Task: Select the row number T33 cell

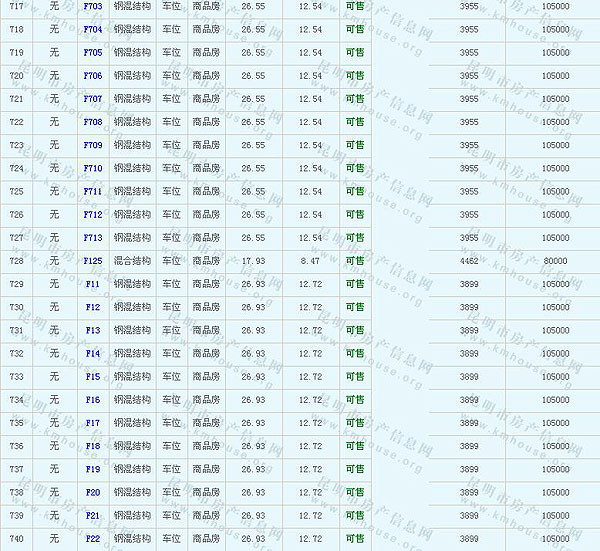Action: pyautogui.click(x=16, y=377)
